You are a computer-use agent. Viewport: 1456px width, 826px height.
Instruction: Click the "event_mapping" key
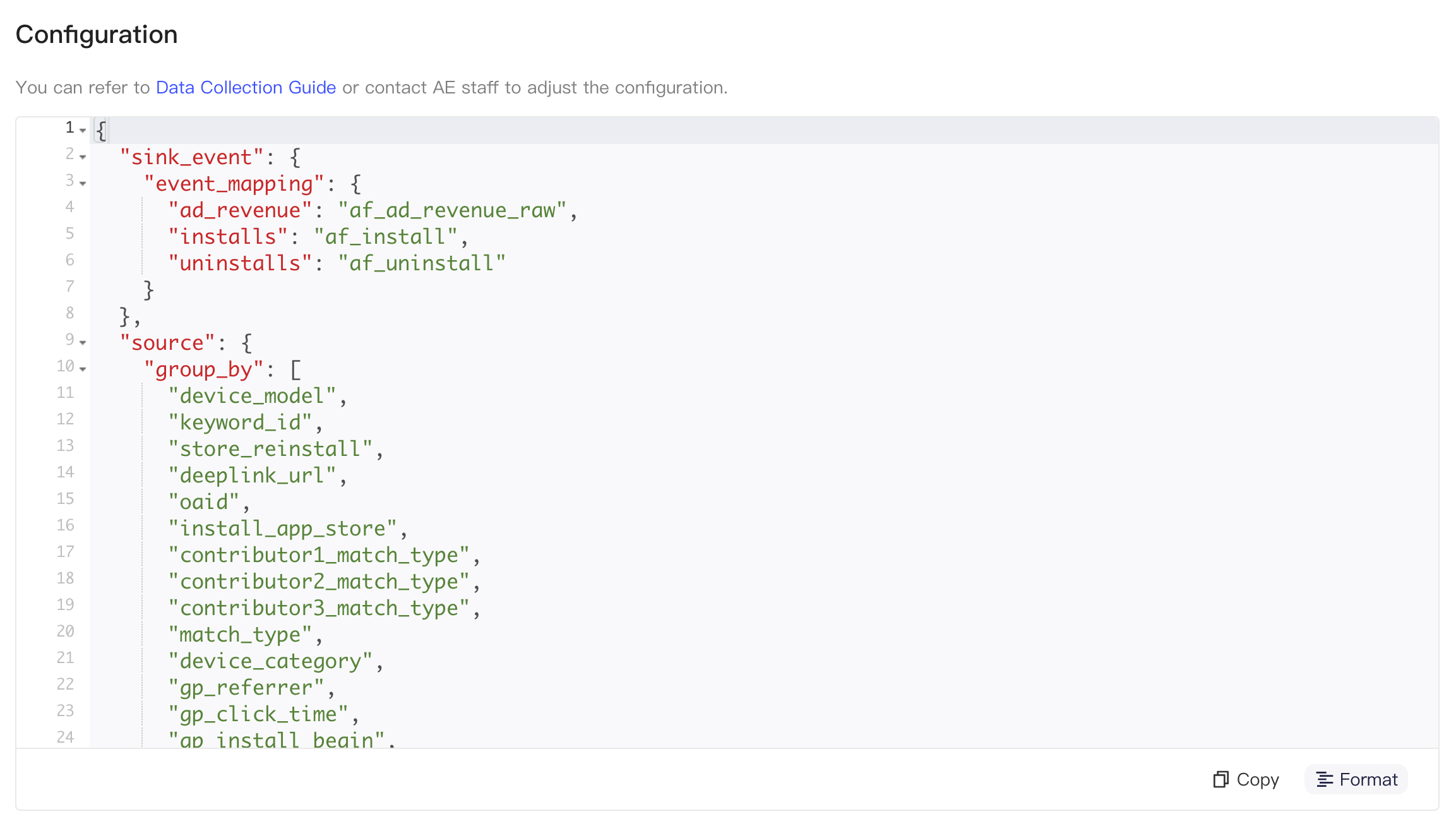point(234,183)
